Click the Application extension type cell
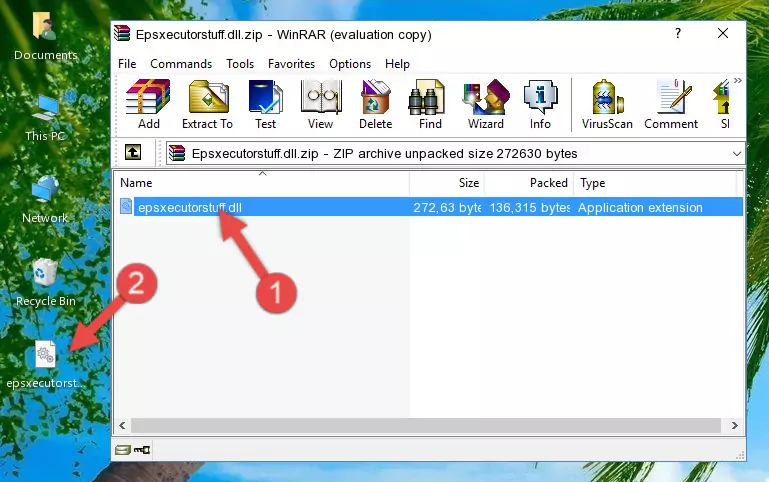Screen dimensions: 769x482 click(x=640, y=207)
